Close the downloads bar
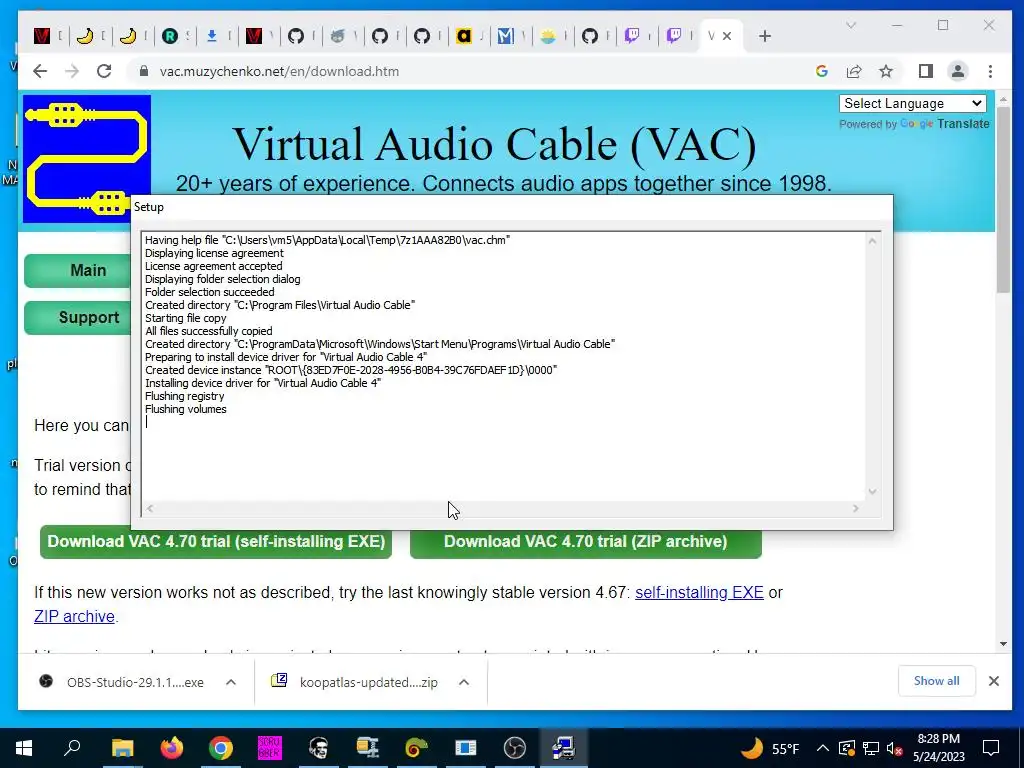This screenshot has width=1024, height=768. click(x=993, y=681)
